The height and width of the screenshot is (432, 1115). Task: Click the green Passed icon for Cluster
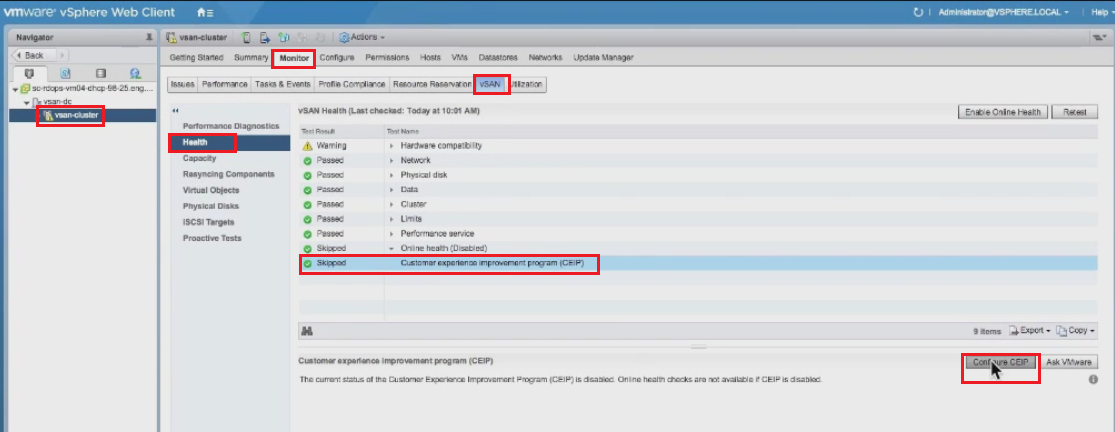307,204
